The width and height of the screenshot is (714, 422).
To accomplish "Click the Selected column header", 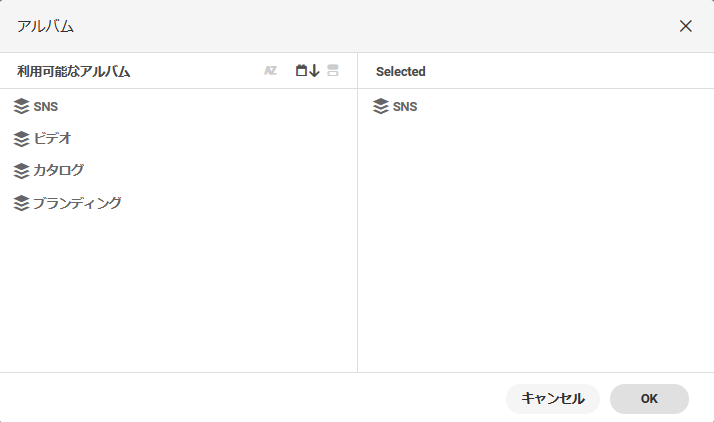I will click(x=401, y=71).
